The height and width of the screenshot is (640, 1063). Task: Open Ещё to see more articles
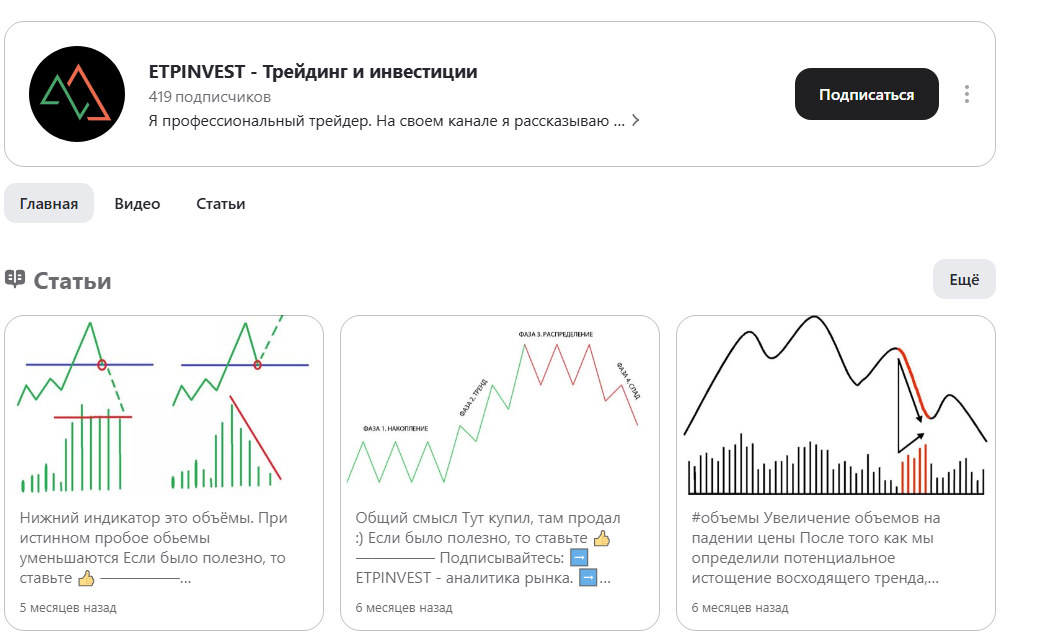tap(963, 279)
